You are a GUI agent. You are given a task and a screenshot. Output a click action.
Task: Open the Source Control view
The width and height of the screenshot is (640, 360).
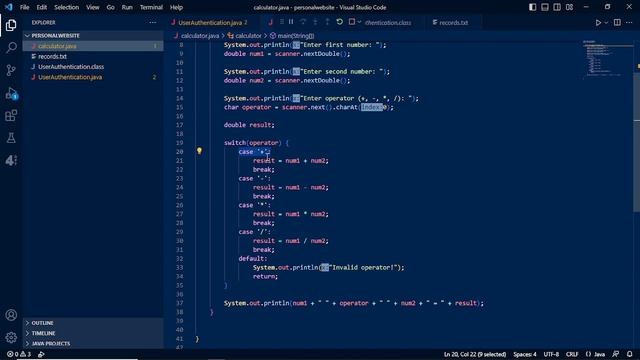click(11, 70)
